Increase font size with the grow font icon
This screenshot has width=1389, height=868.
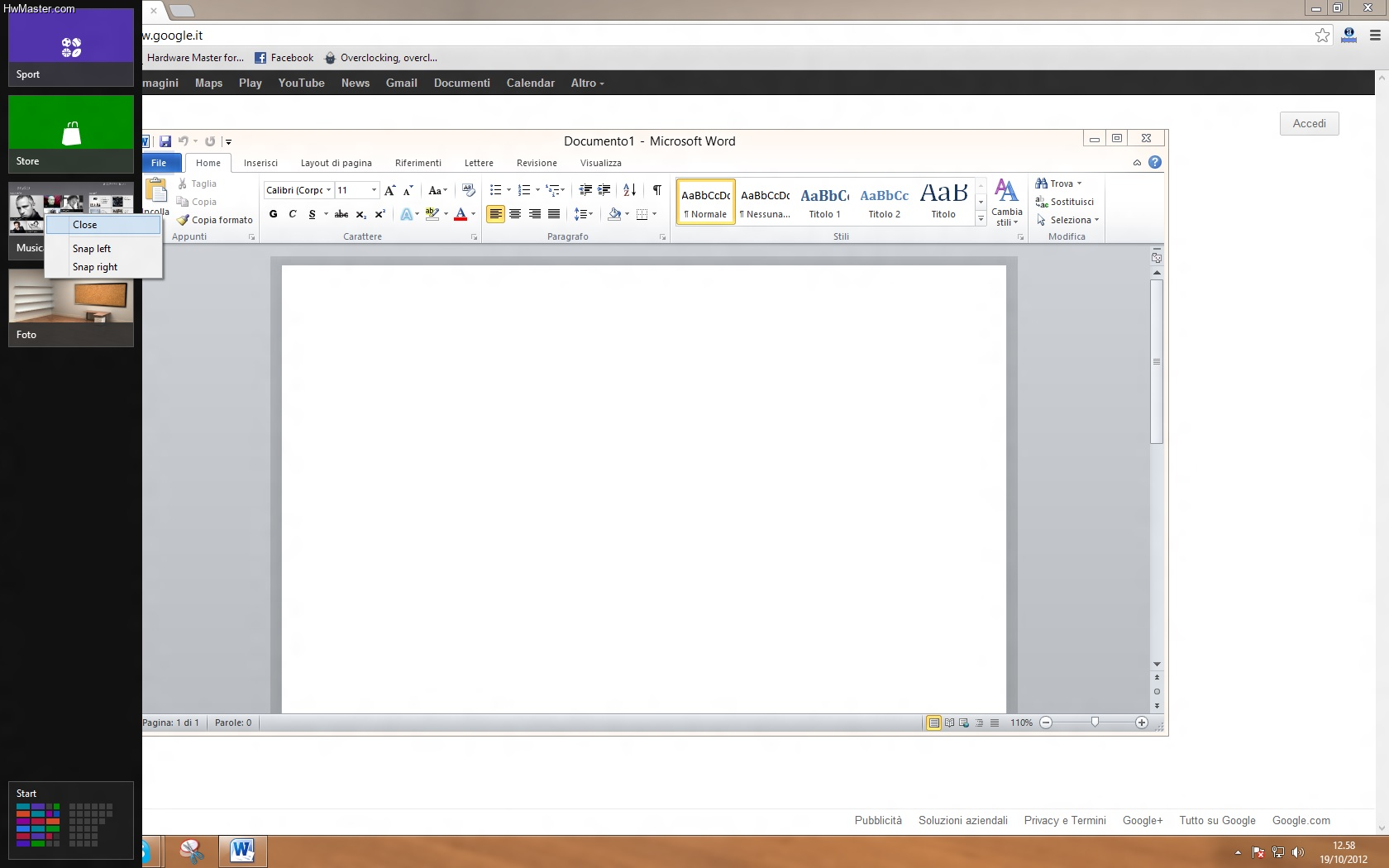(x=390, y=190)
